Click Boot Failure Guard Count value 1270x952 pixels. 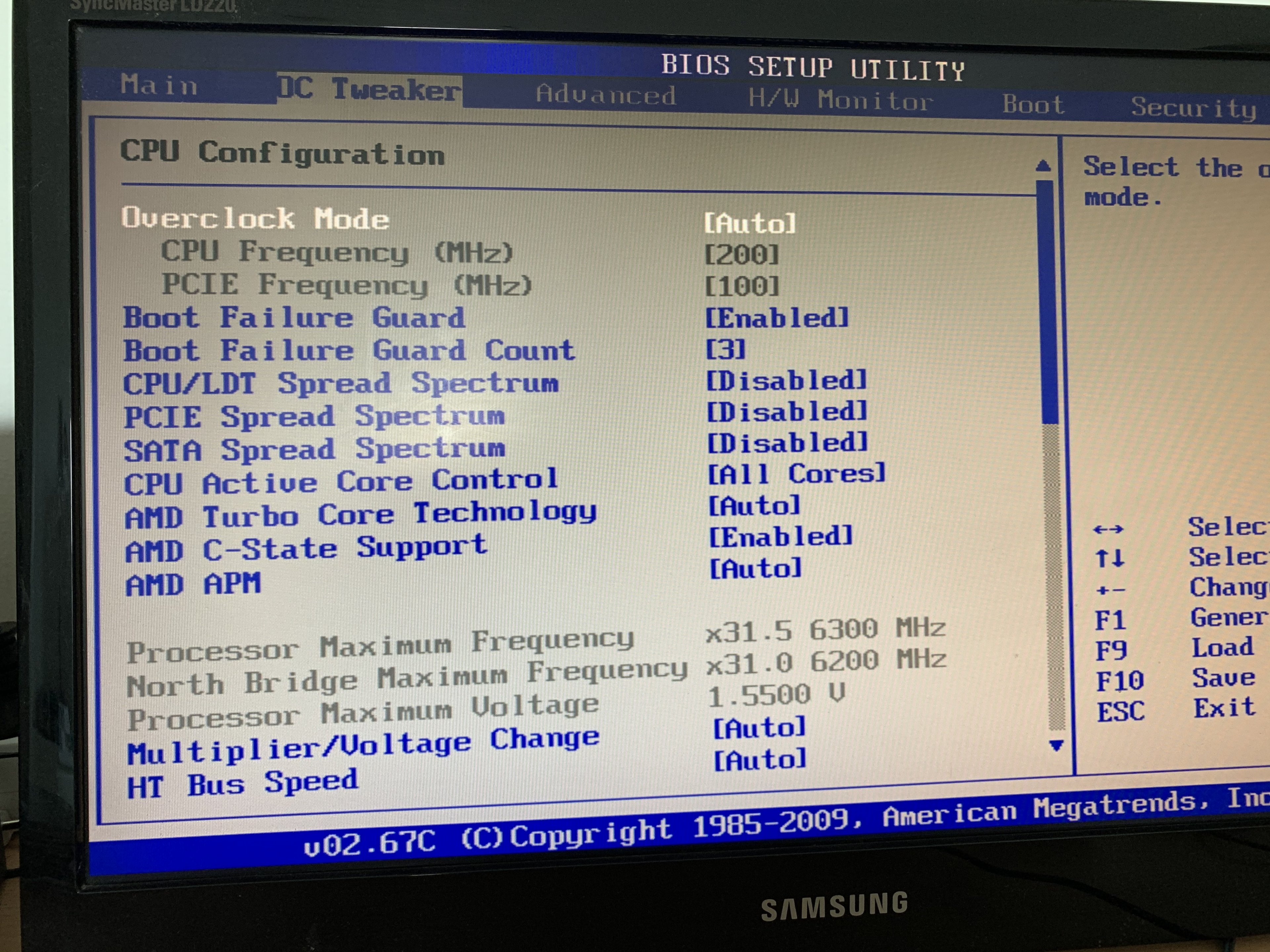click(x=725, y=349)
